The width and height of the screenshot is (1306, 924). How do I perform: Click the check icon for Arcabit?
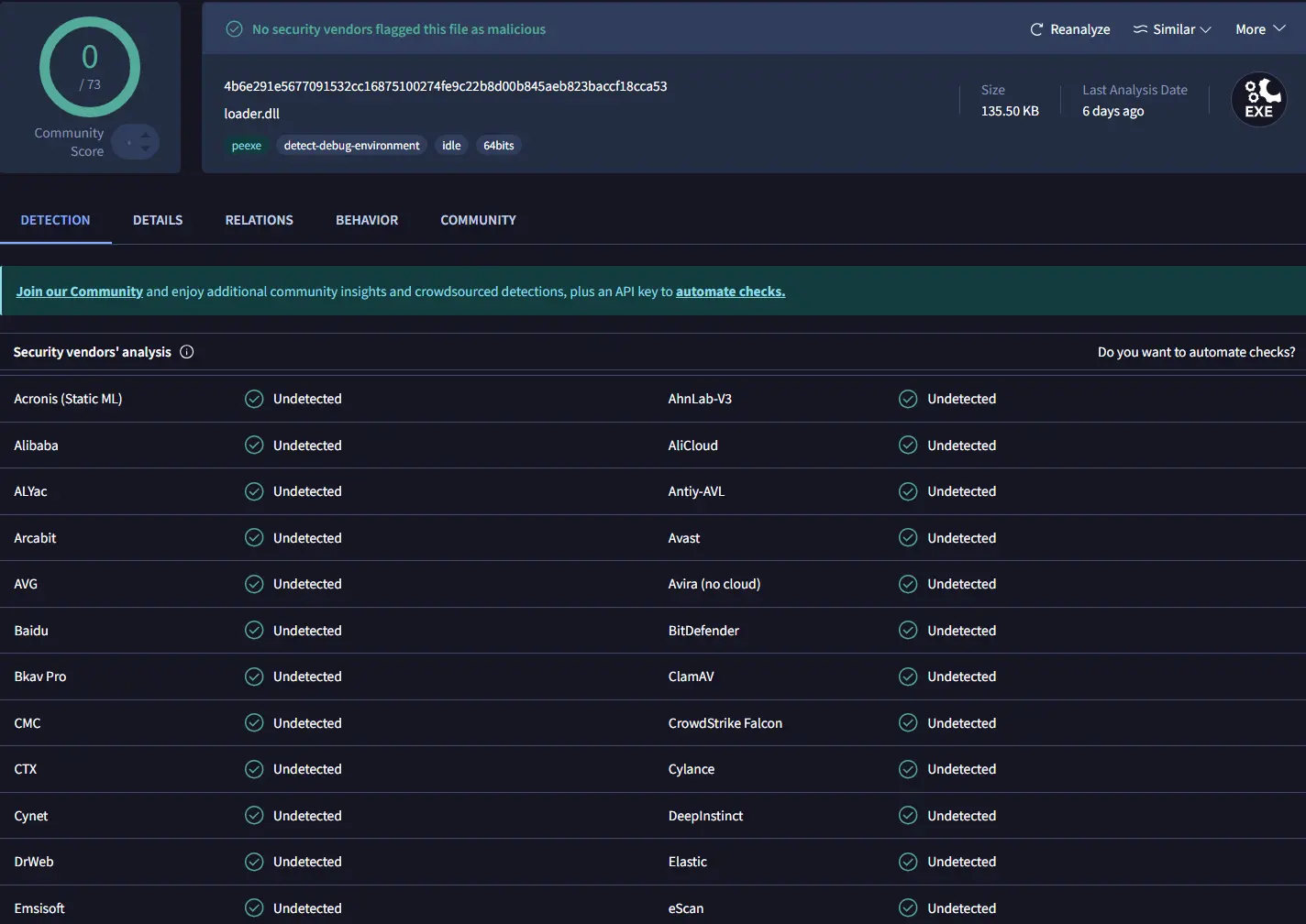[x=254, y=538]
